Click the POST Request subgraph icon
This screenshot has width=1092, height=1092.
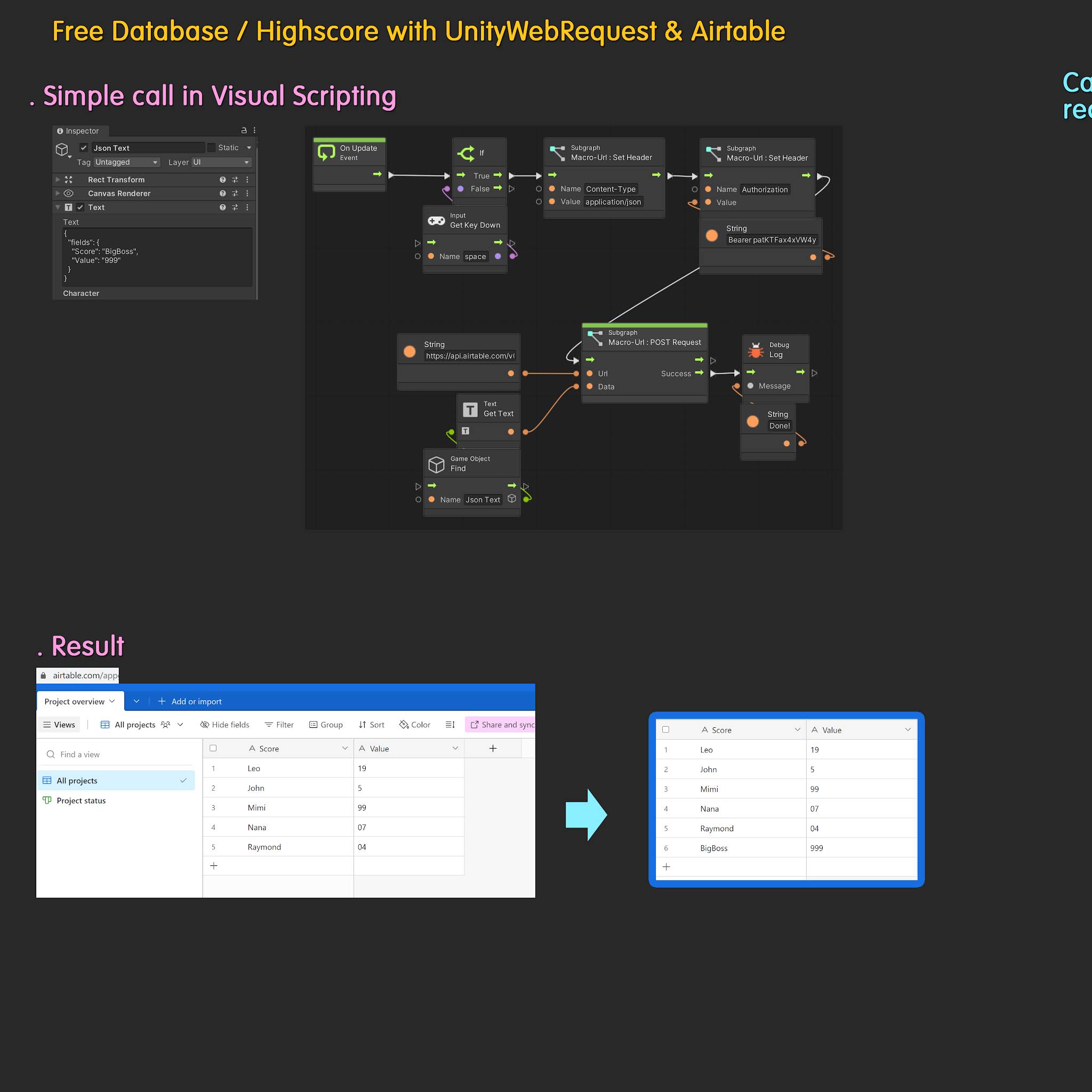coord(595,338)
